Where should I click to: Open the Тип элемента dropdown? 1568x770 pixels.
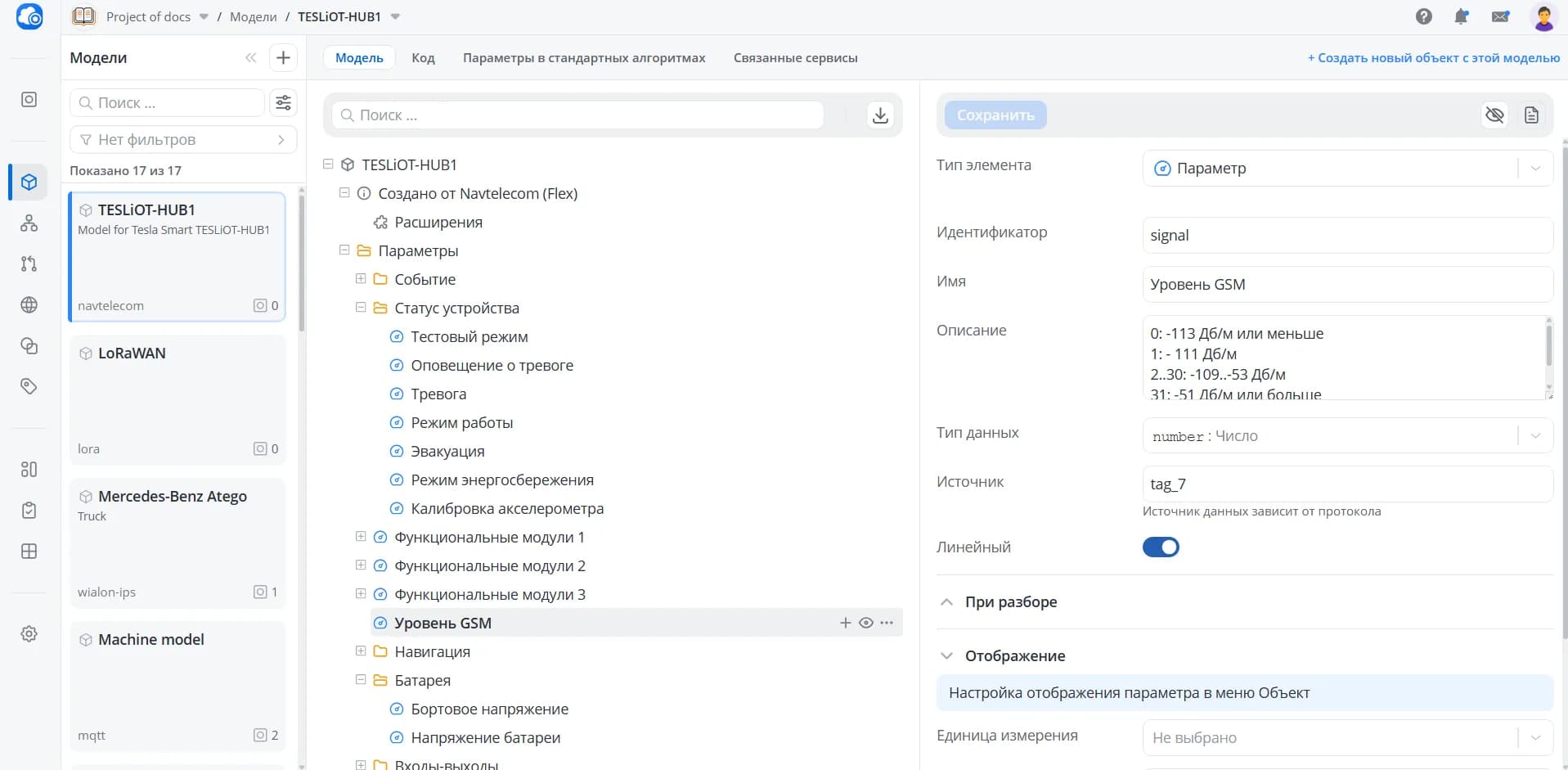[x=1347, y=168]
